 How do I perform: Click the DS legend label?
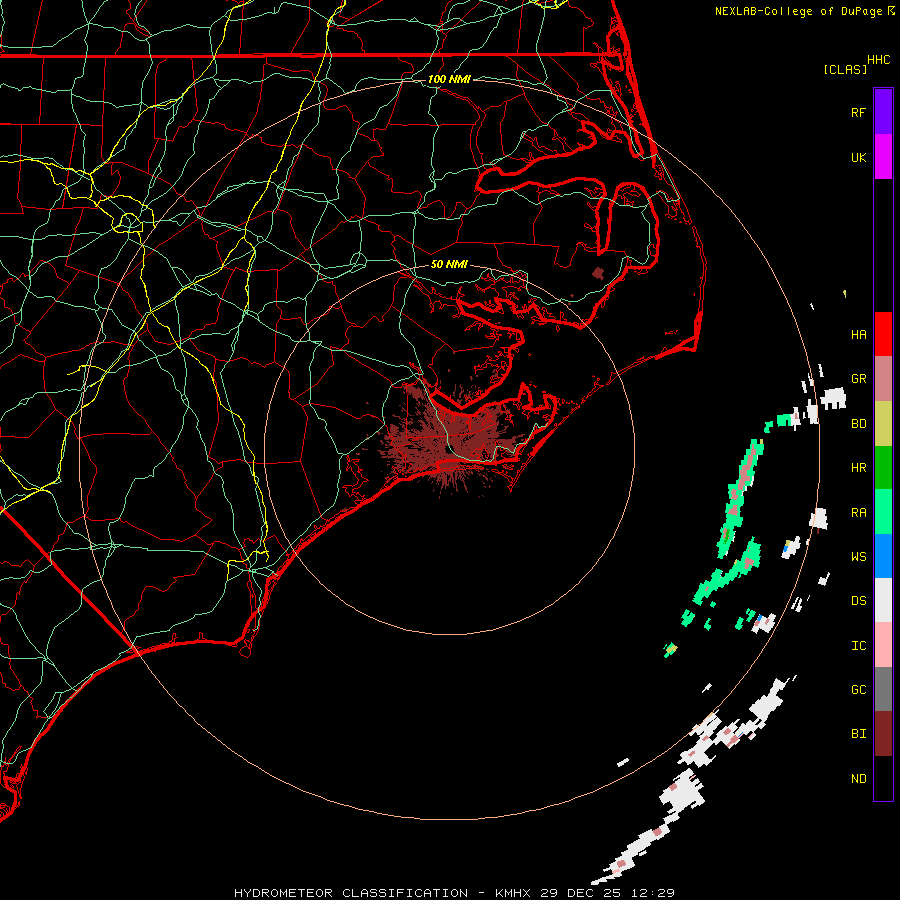(x=858, y=601)
